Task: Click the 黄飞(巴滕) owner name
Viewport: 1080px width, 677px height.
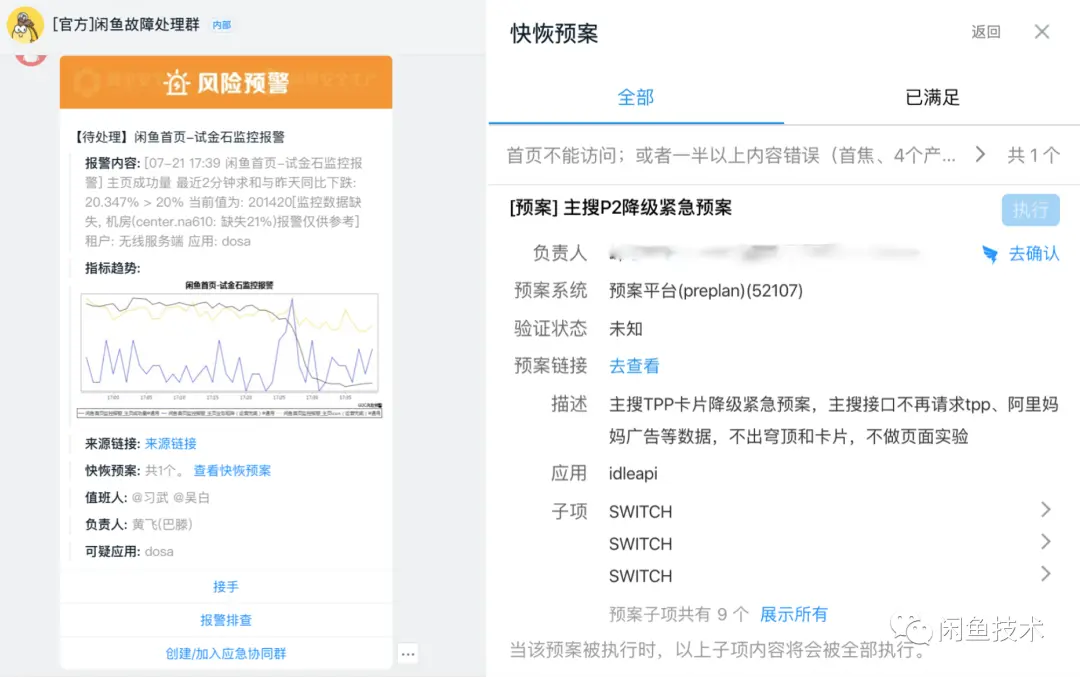Action: click(162, 524)
